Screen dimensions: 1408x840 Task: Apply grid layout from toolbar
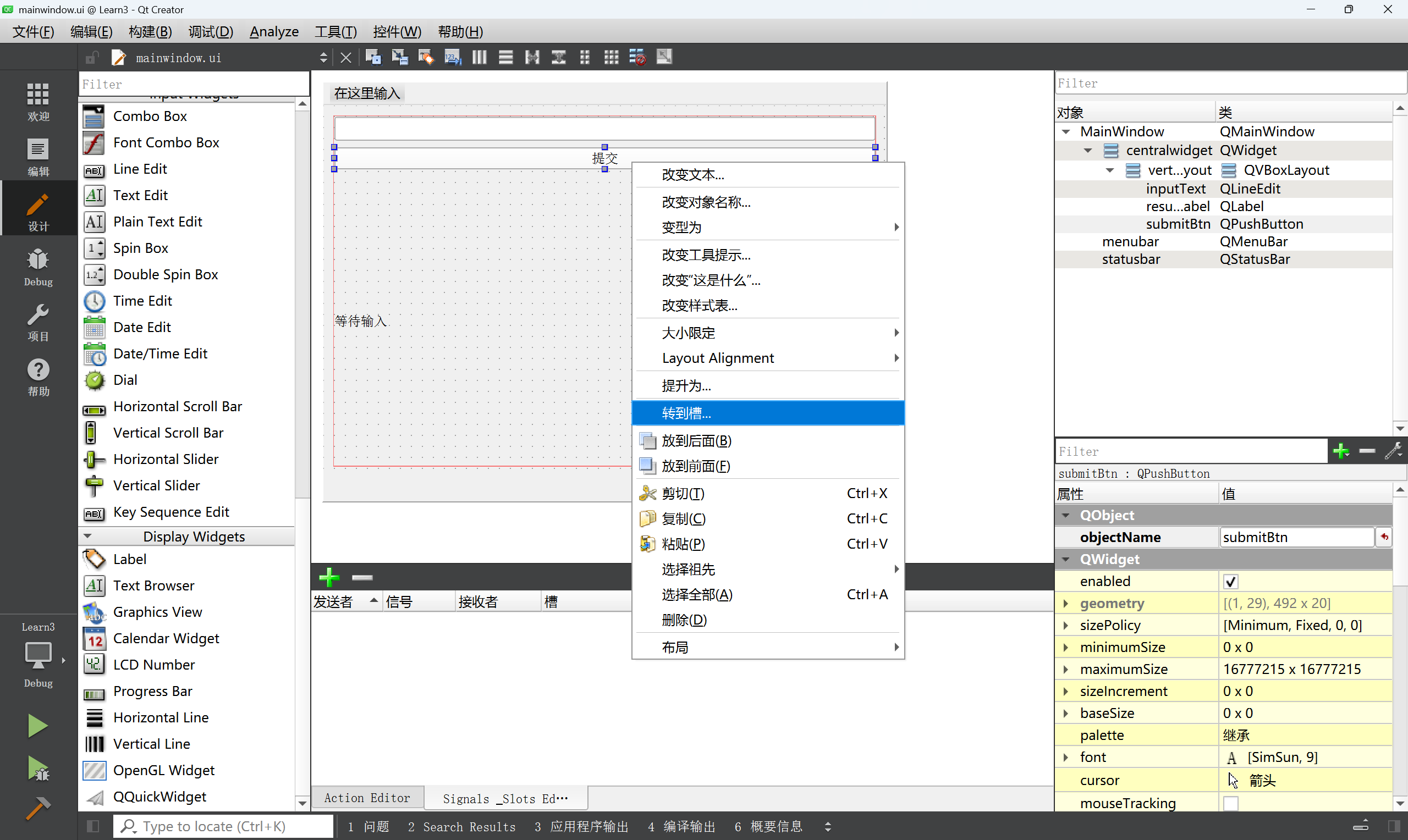click(x=612, y=57)
